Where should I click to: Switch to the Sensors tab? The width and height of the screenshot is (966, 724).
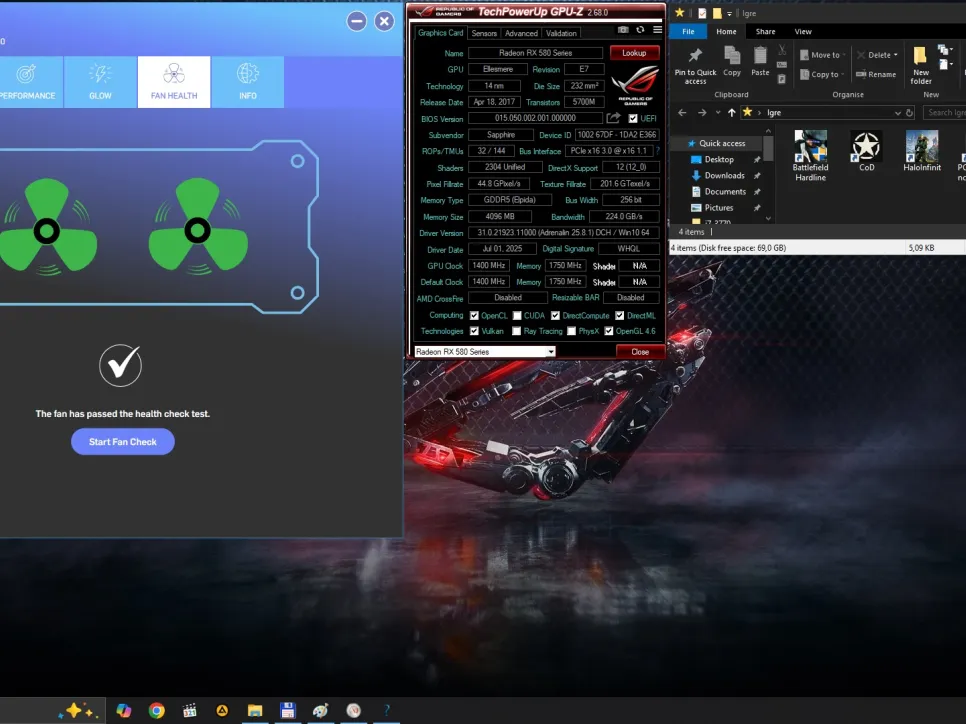[x=484, y=33]
